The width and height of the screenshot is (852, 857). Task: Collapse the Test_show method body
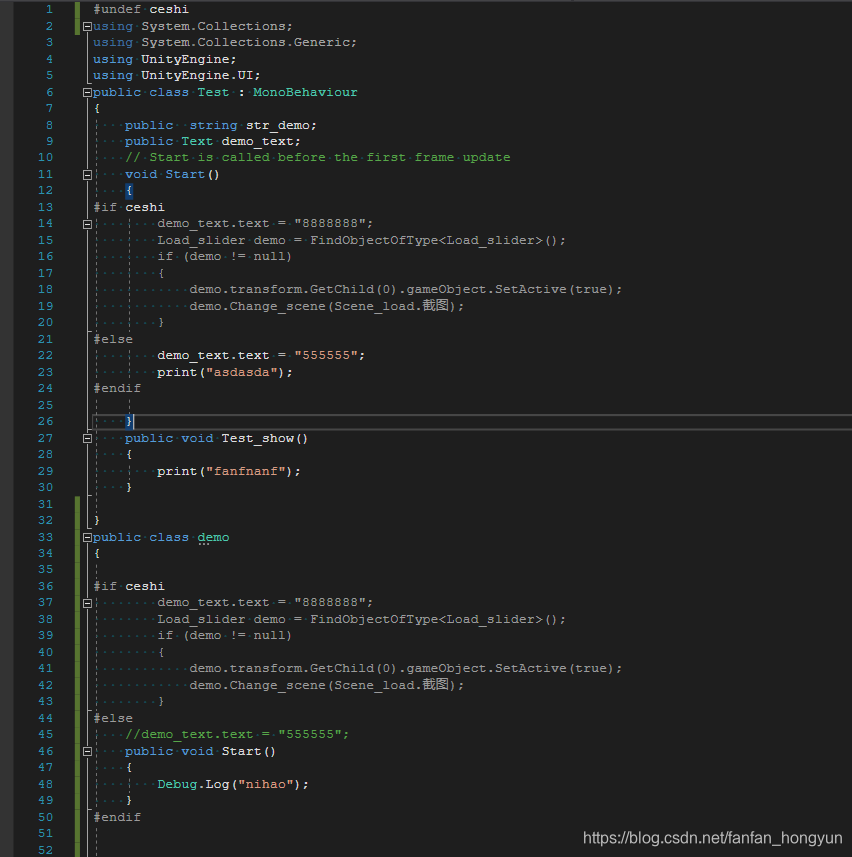point(87,437)
